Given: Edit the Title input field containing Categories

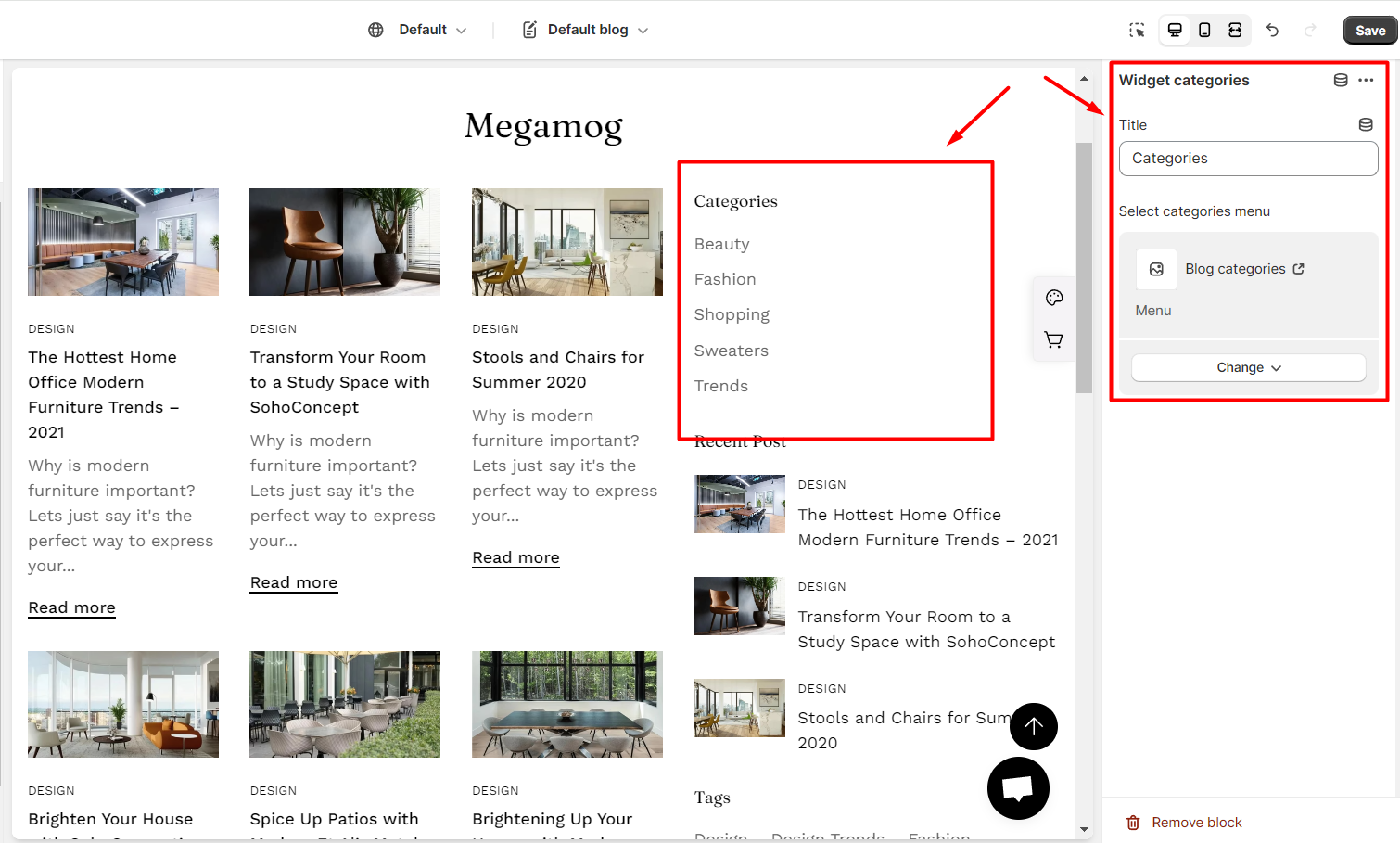Looking at the screenshot, I should pyautogui.click(x=1248, y=159).
